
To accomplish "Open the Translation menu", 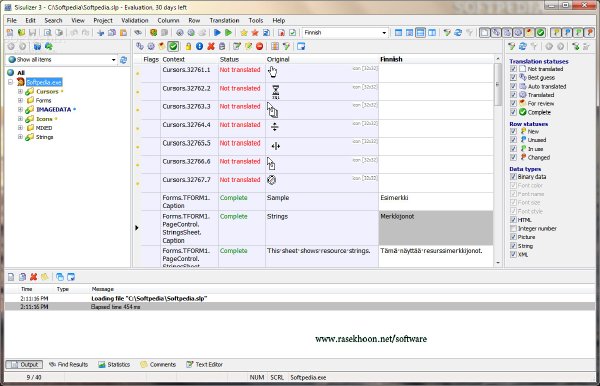I will [x=224, y=20].
